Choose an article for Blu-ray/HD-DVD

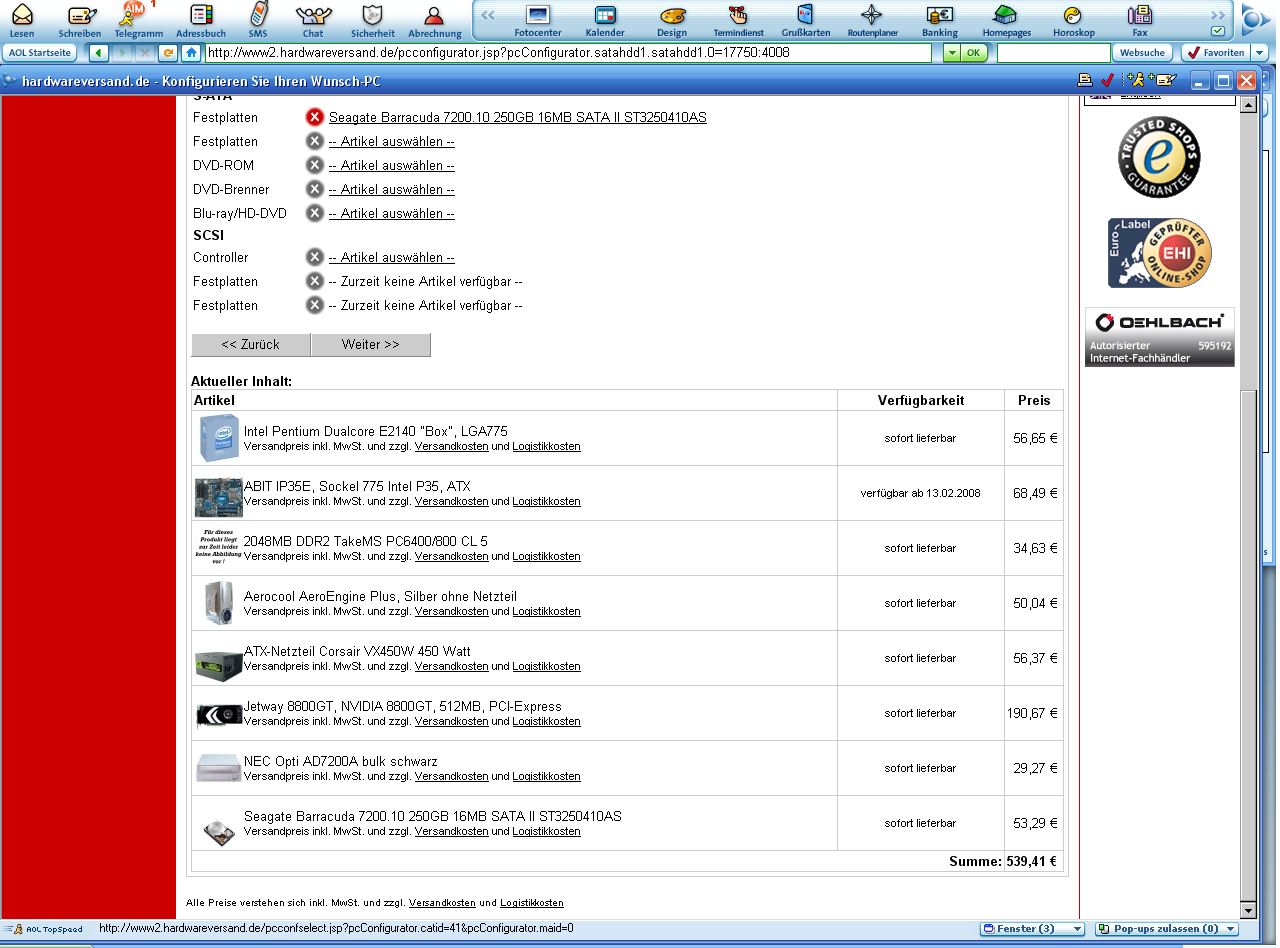click(x=391, y=213)
